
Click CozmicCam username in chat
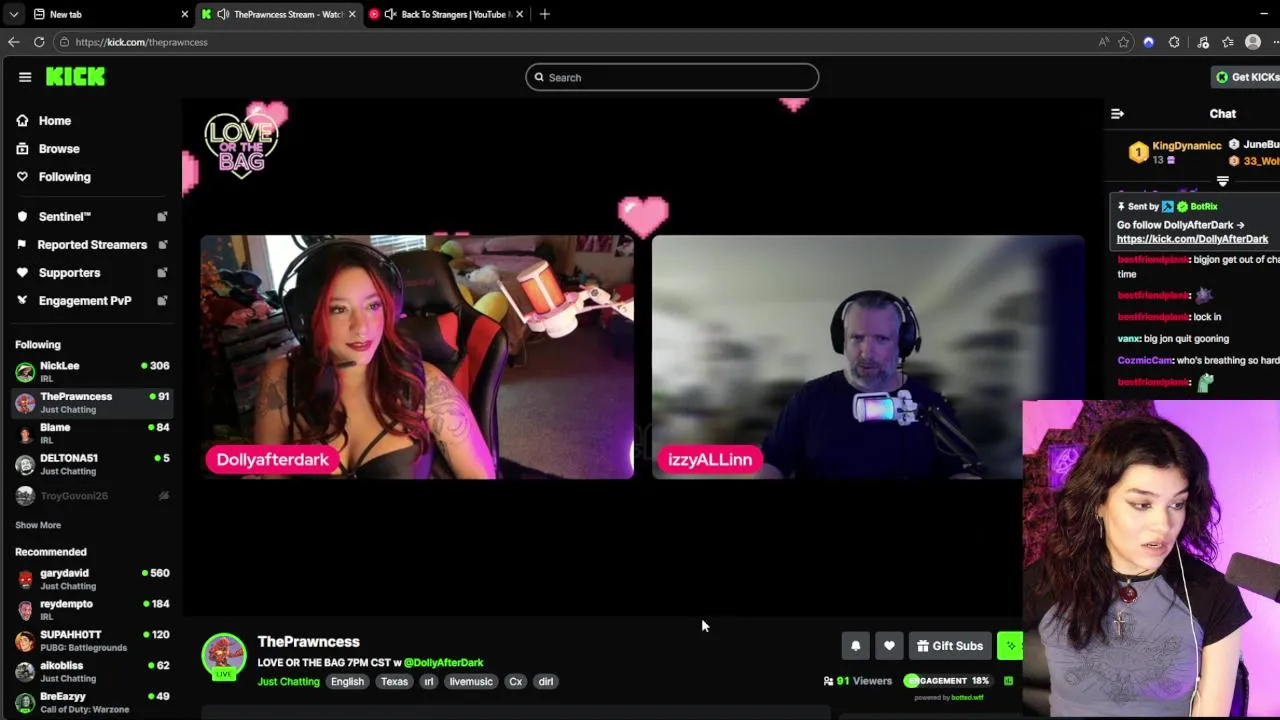coord(1144,360)
